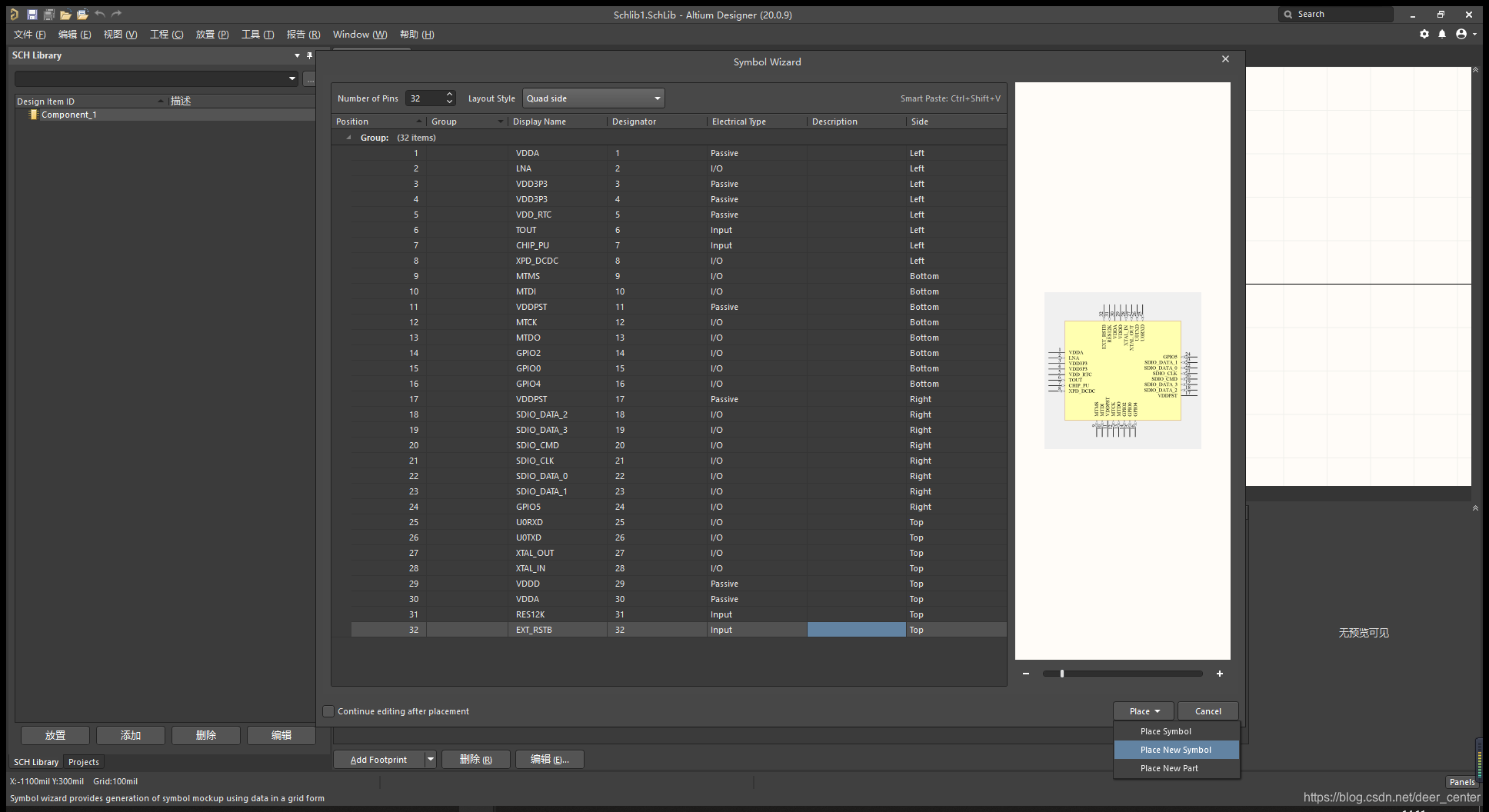1489x812 pixels.
Task: Click the Save icon in the title bar
Action: (32, 15)
